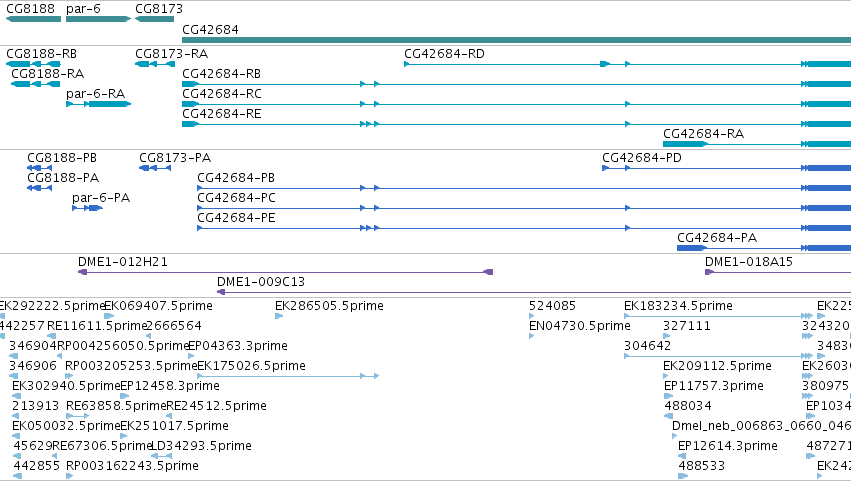Select the DME1-012H21 clone line
Screen dimensions: 851x481
pos(285,272)
